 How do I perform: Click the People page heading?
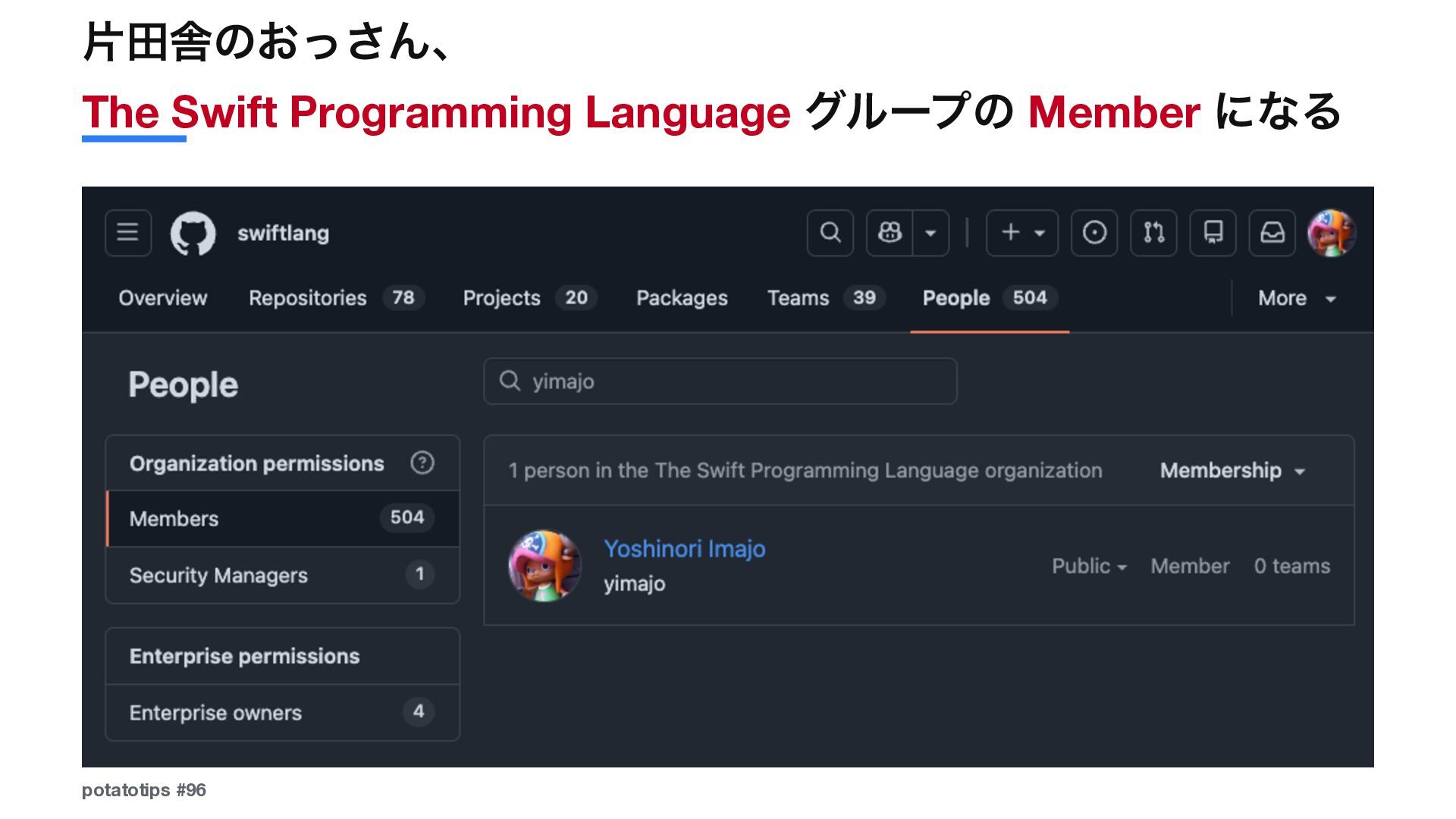pos(184,384)
